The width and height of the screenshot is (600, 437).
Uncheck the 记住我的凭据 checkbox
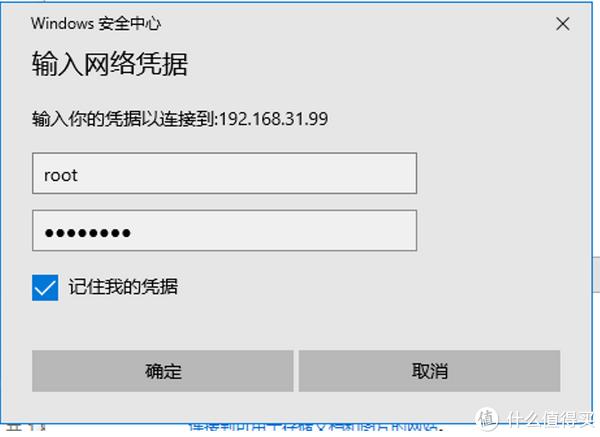pyautogui.click(x=45, y=287)
